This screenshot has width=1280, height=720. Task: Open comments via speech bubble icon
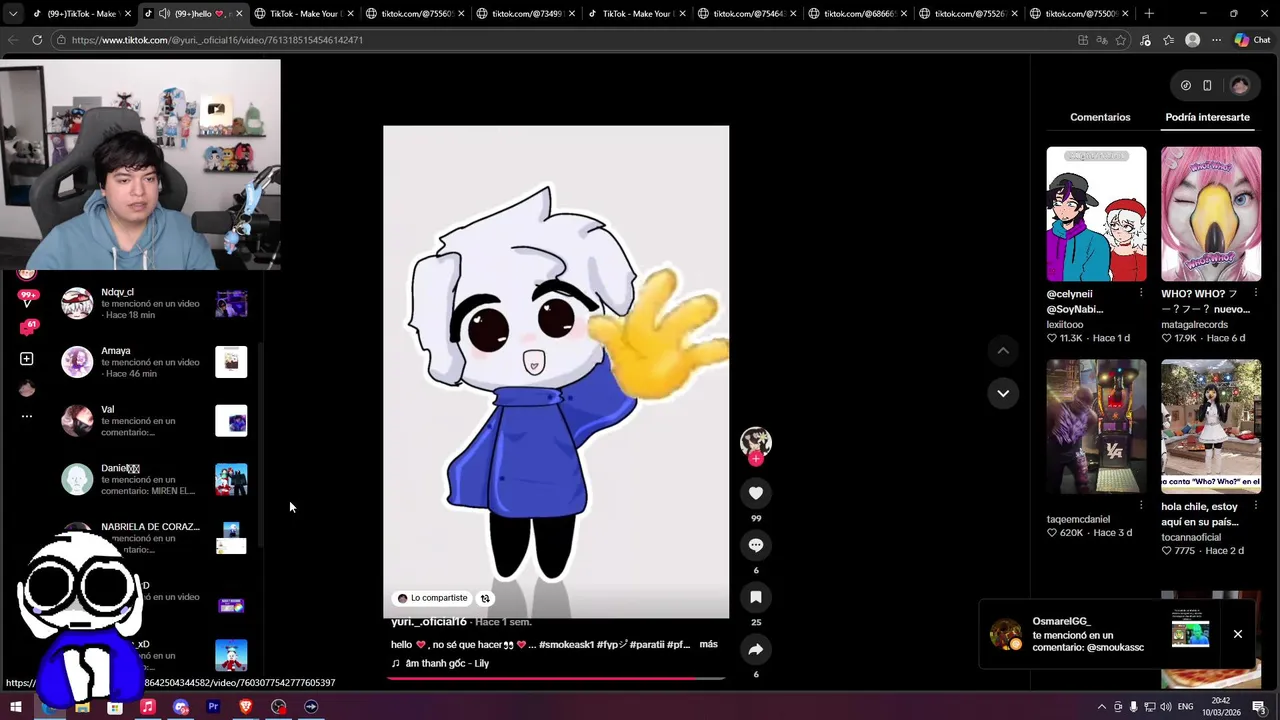point(756,545)
